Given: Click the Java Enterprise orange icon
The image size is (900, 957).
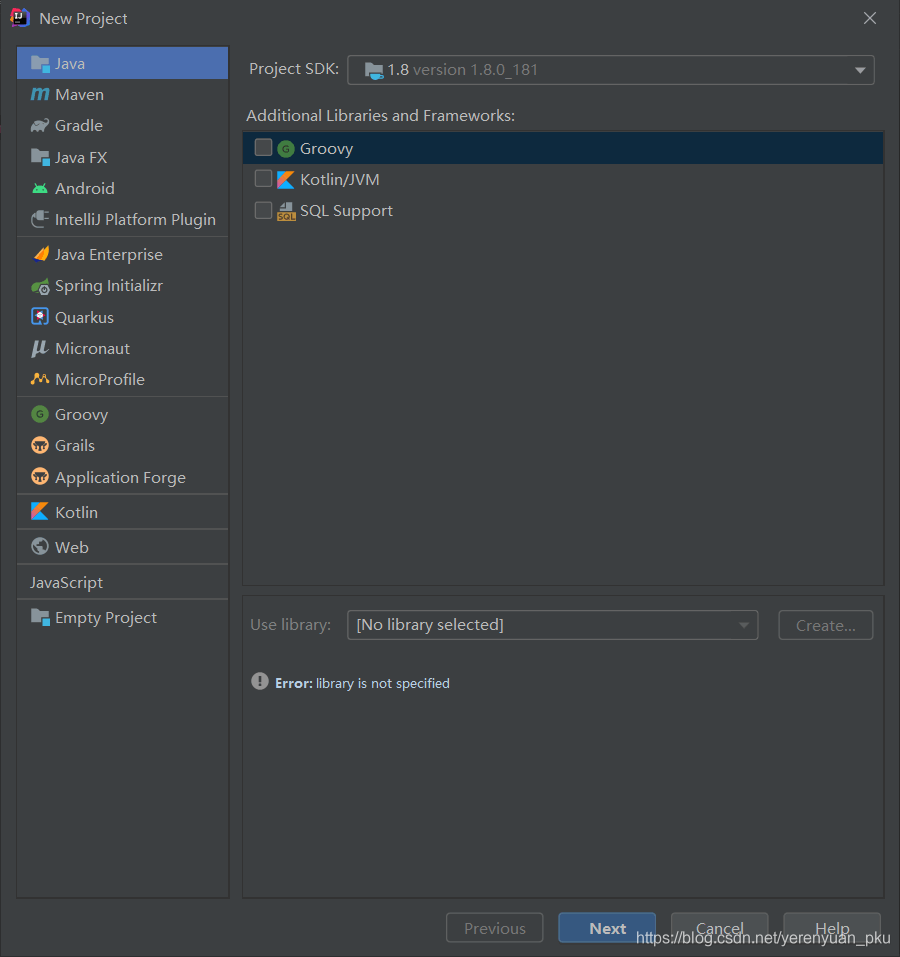Looking at the screenshot, I should [40, 254].
